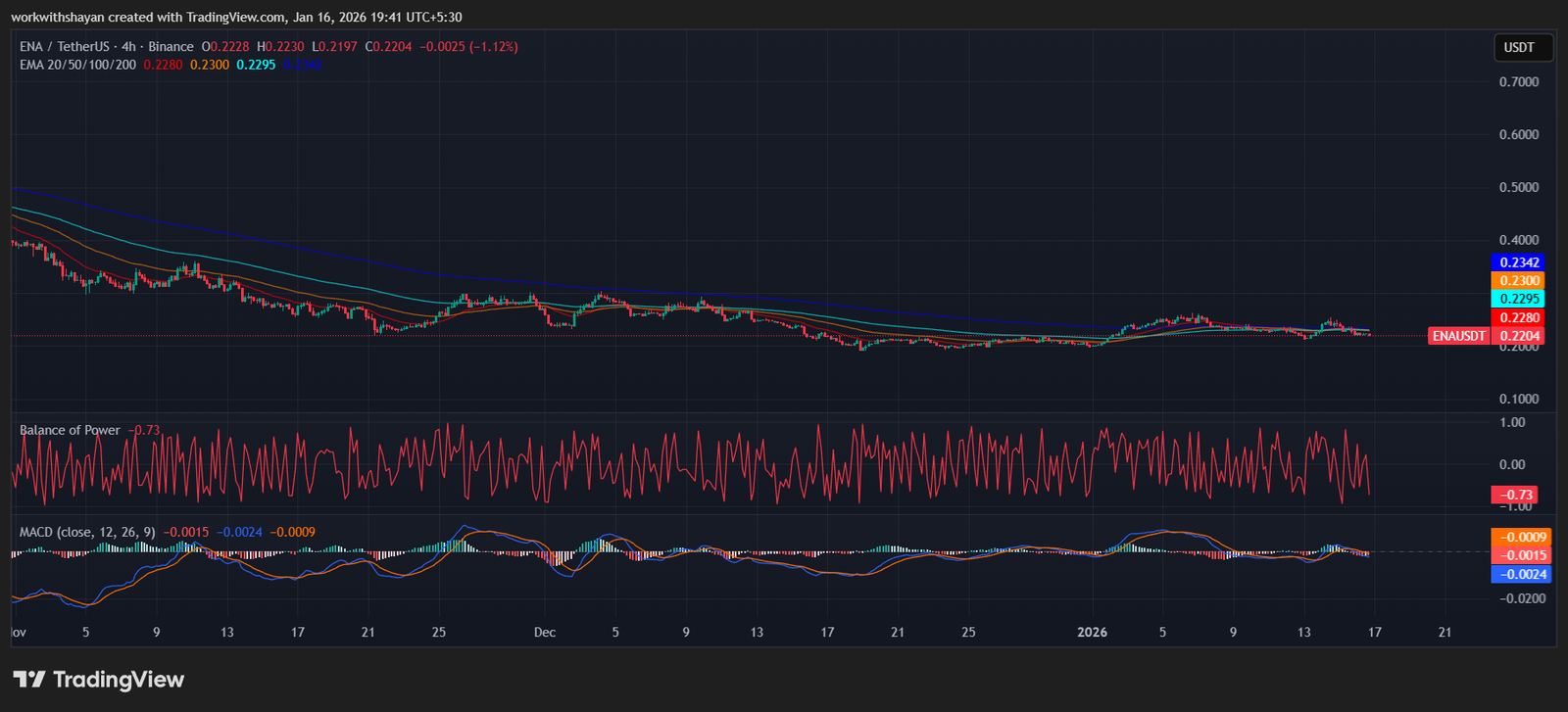
Task: Click the TradingView wordmark text
Action: (119, 679)
